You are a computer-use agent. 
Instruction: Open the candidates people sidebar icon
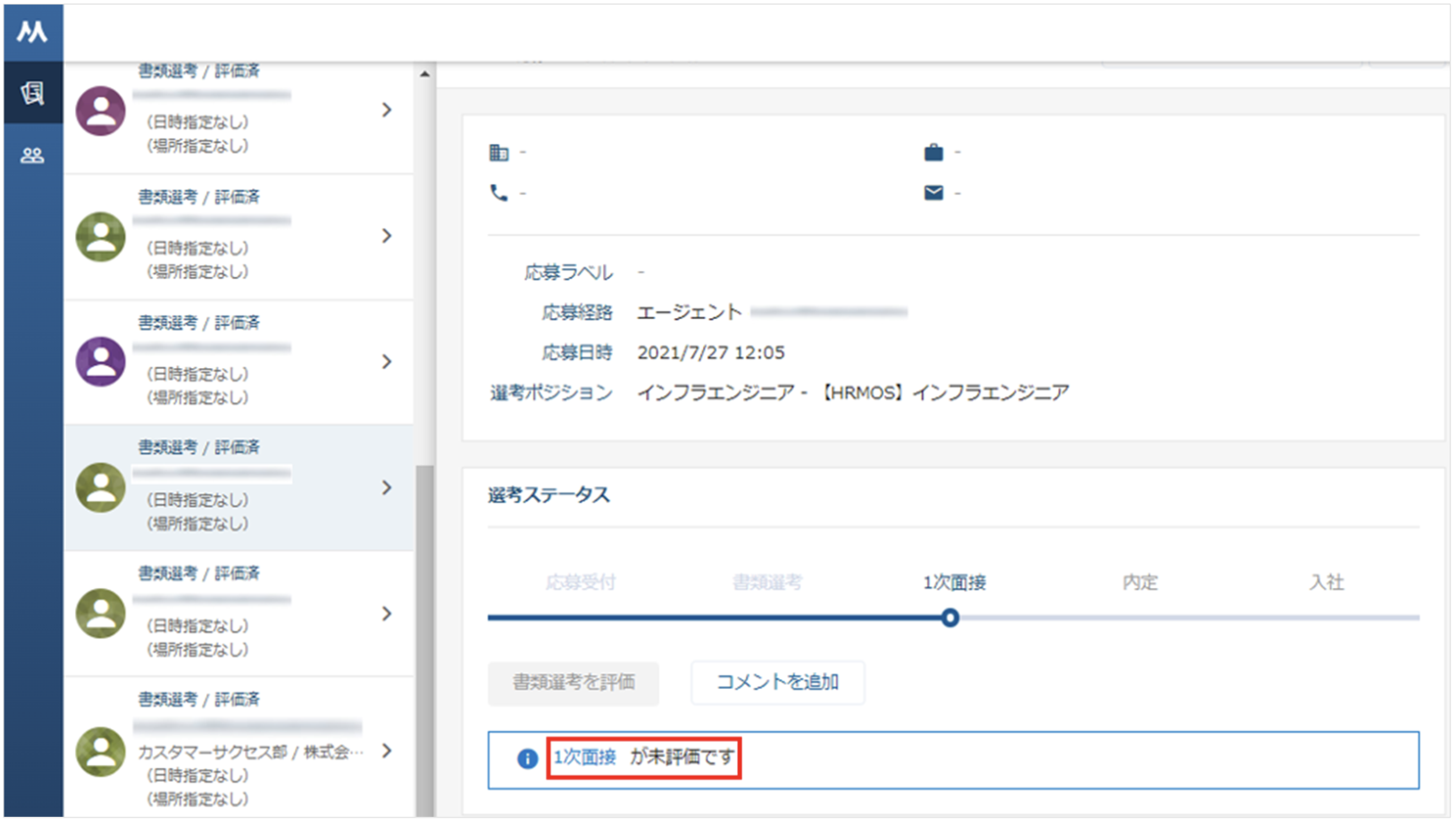pyautogui.click(x=32, y=156)
